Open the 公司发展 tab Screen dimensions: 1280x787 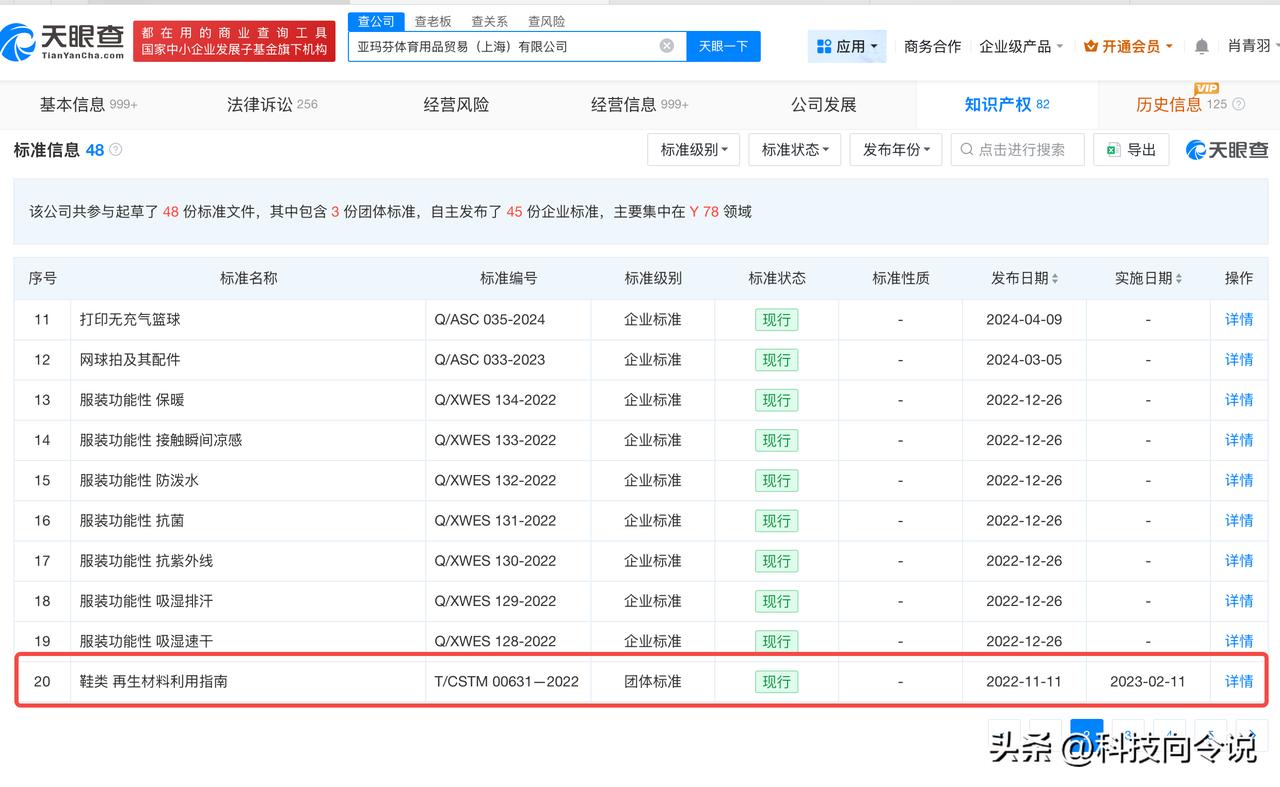point(824,105)
